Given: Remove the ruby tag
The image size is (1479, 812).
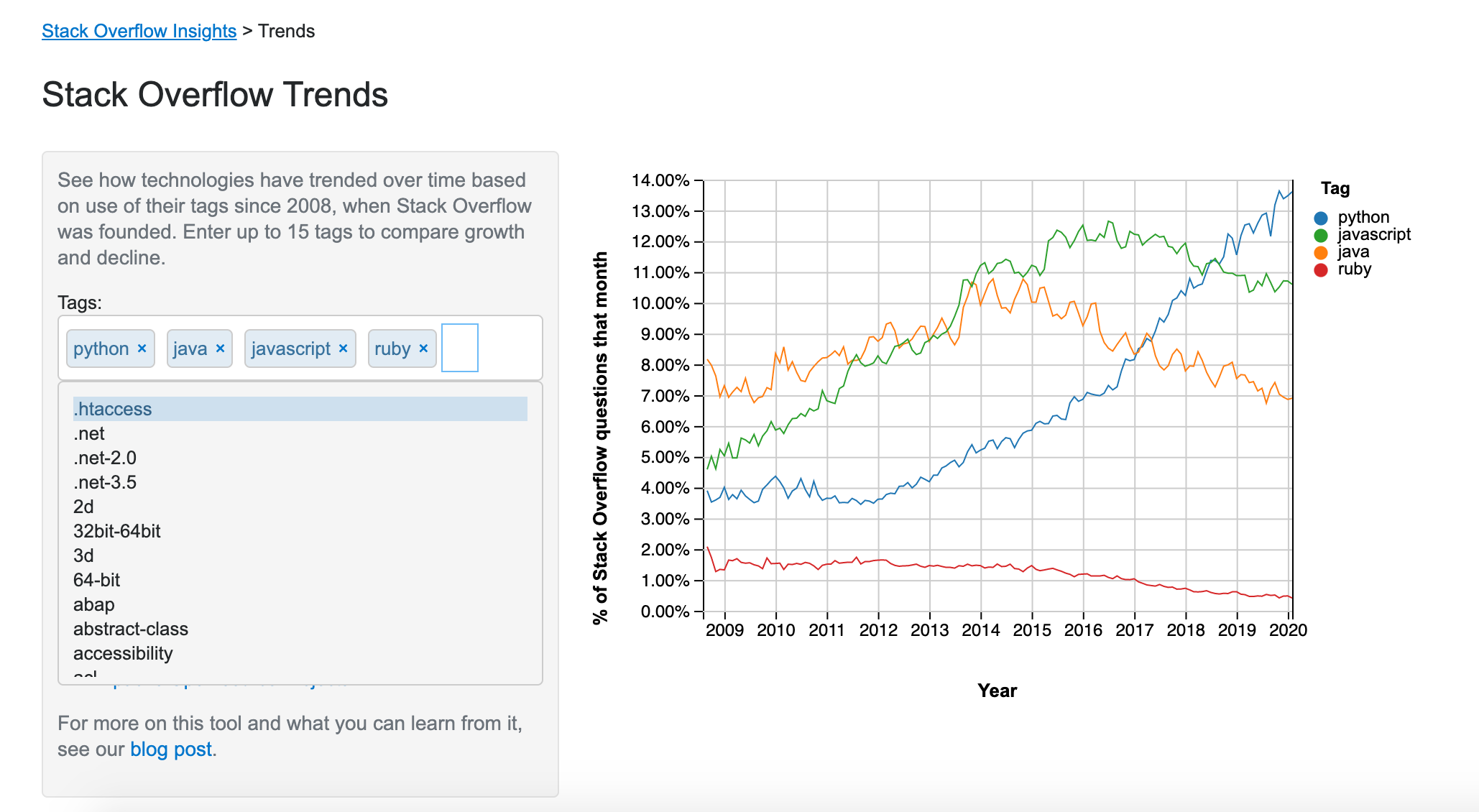Looking at the screenshot, I should (423, 349).
